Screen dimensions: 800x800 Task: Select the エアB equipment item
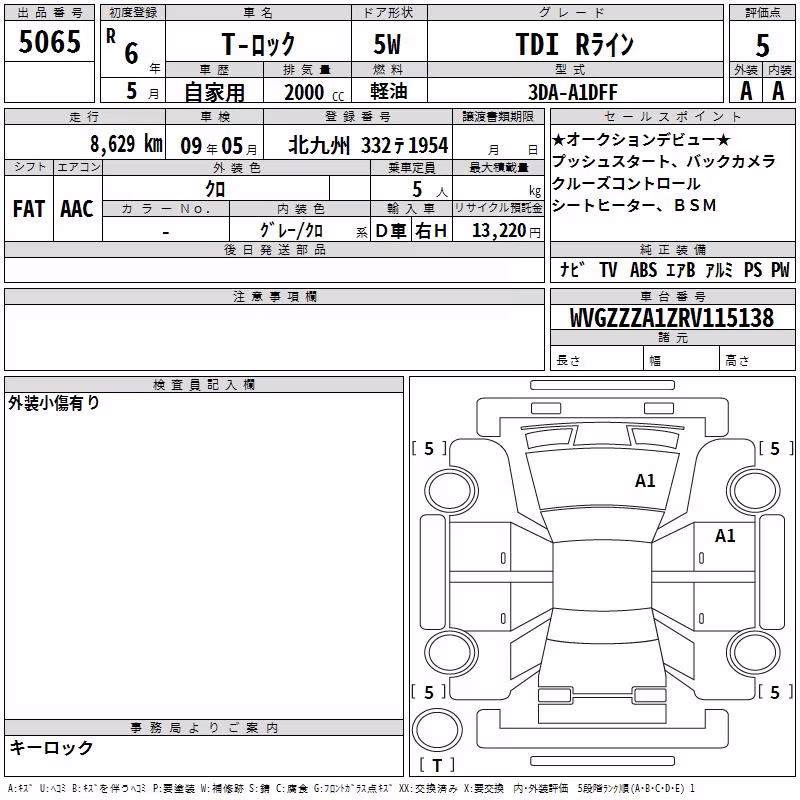pos(681,269)
